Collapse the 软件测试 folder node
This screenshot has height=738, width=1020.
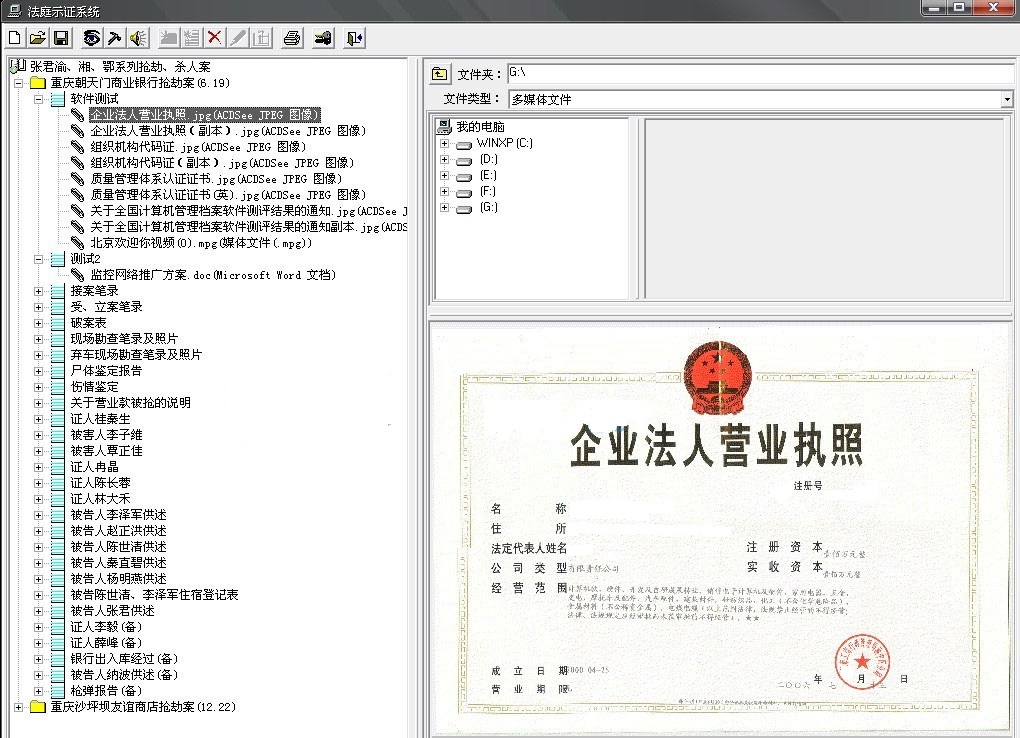(40, 99)
